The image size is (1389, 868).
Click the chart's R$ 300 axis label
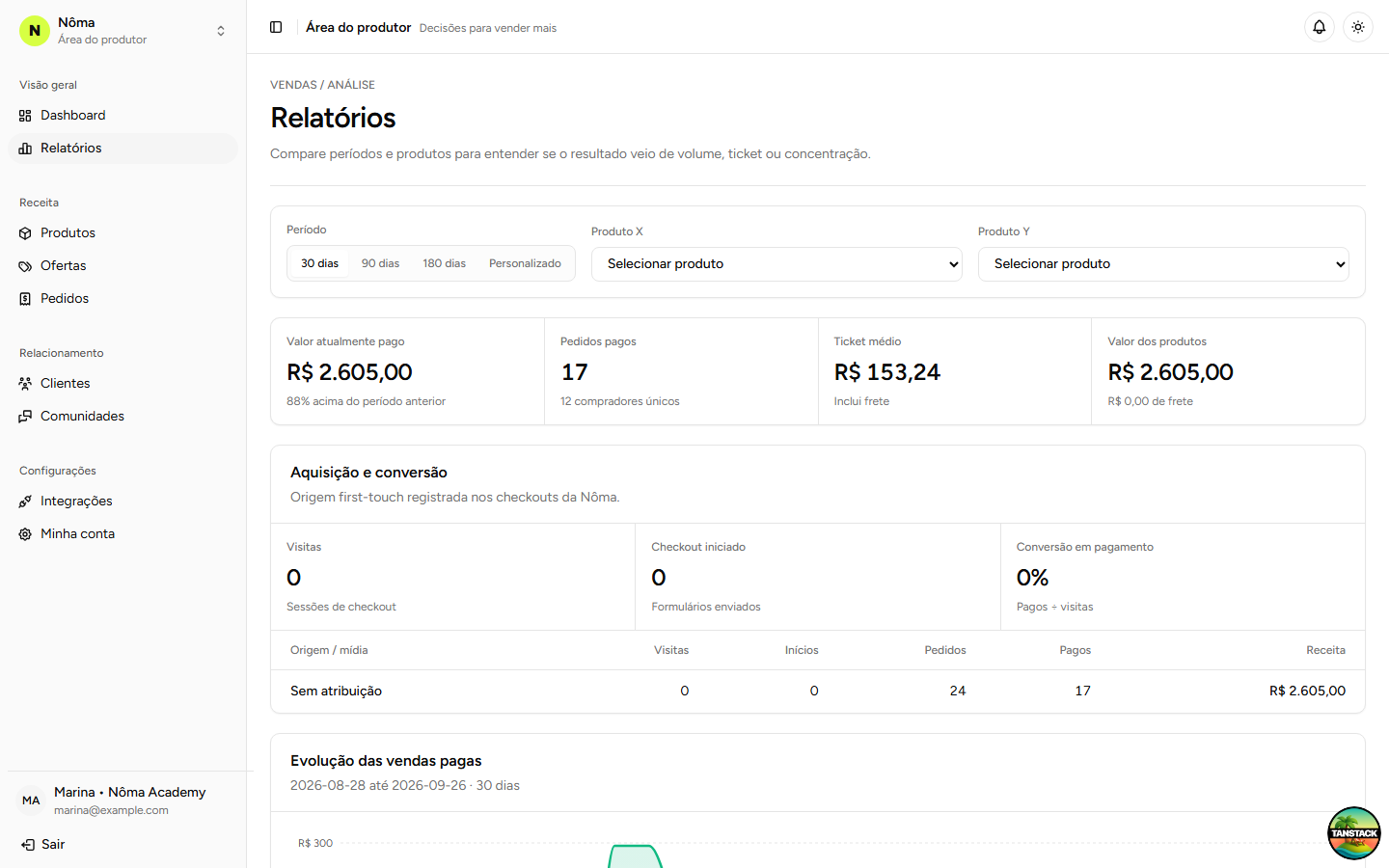pyautogui.click(x=315, y=843)
